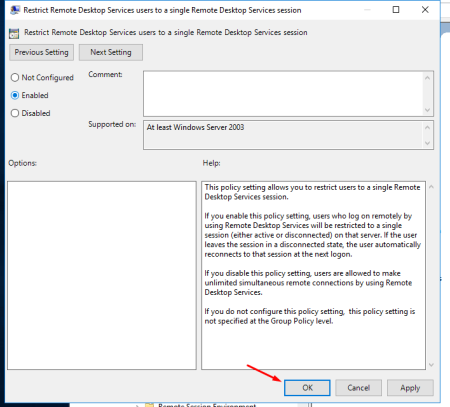
Task: Close the policy setting dialog
Action: coord(425,10)
